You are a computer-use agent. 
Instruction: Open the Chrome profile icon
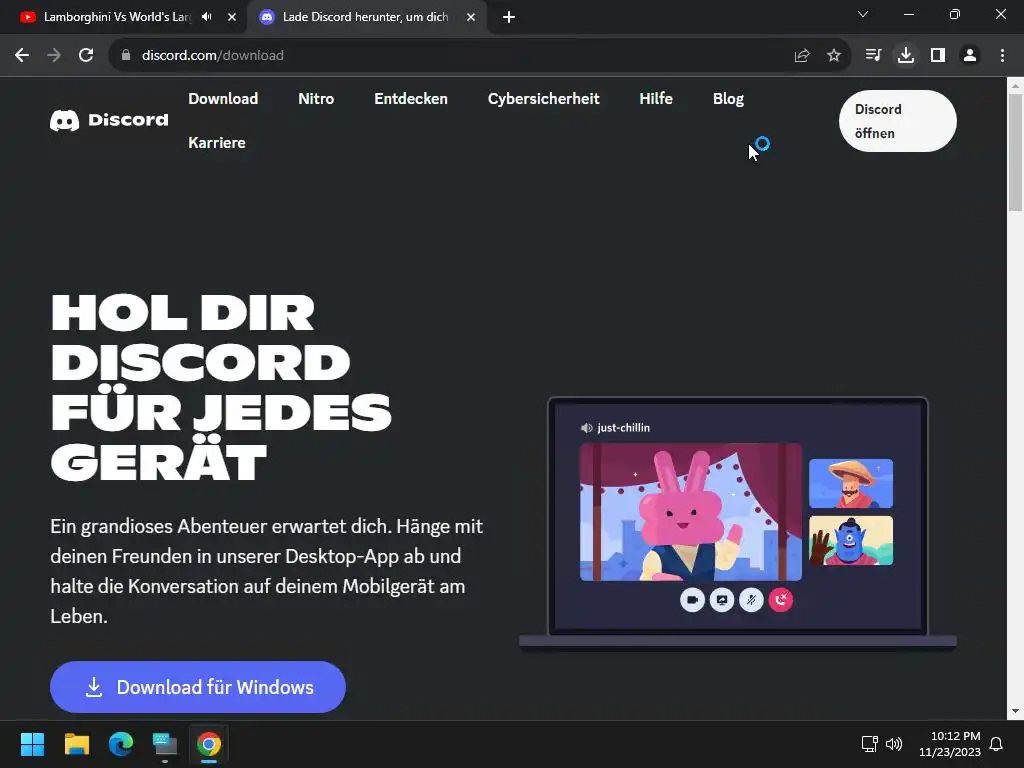(x=970, y=56)
